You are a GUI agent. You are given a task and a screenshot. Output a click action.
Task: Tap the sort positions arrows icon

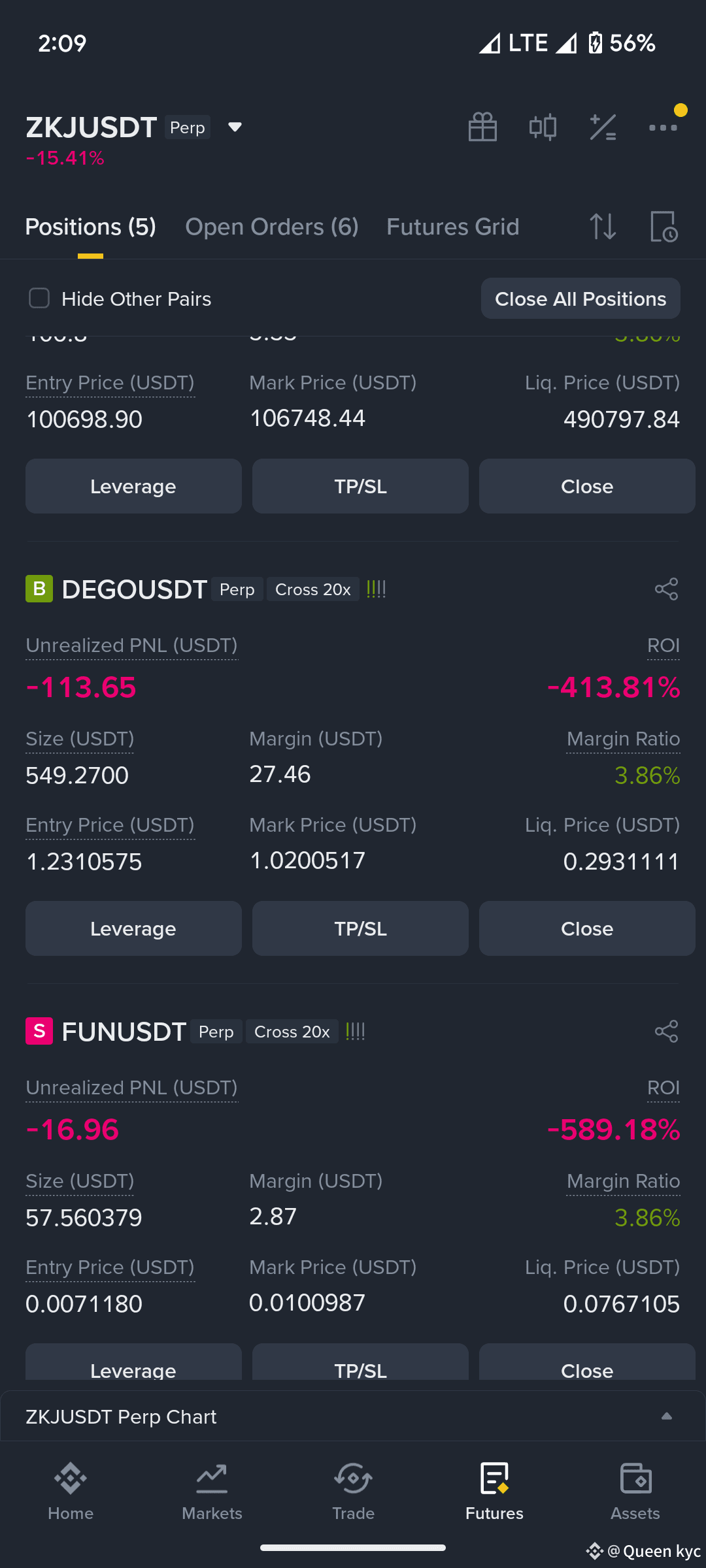click(x=603, y=227)
